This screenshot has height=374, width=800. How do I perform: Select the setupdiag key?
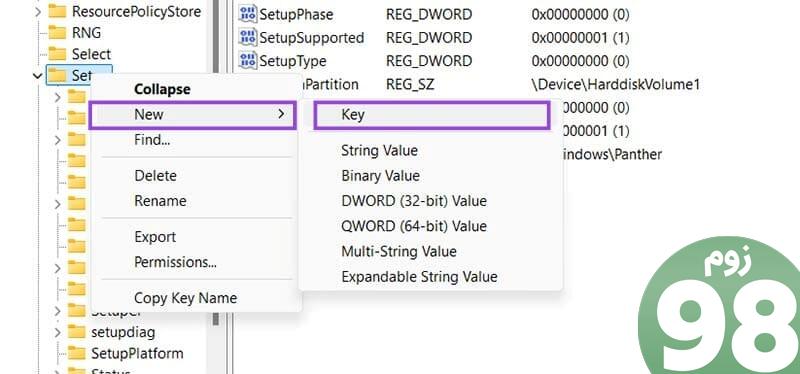tap(123, 333)
